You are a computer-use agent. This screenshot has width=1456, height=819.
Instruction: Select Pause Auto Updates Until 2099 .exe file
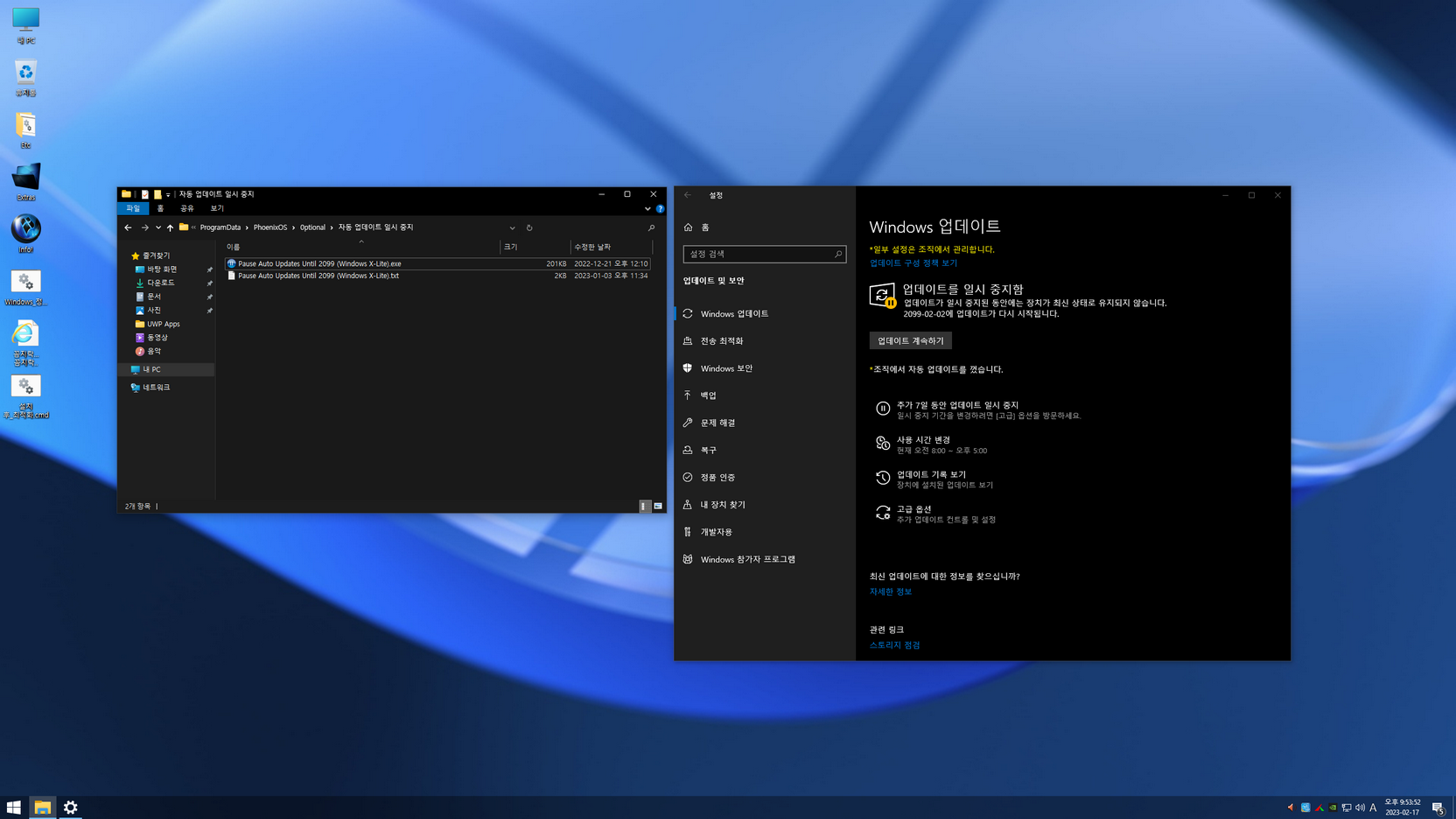click(x=437, y=263)
